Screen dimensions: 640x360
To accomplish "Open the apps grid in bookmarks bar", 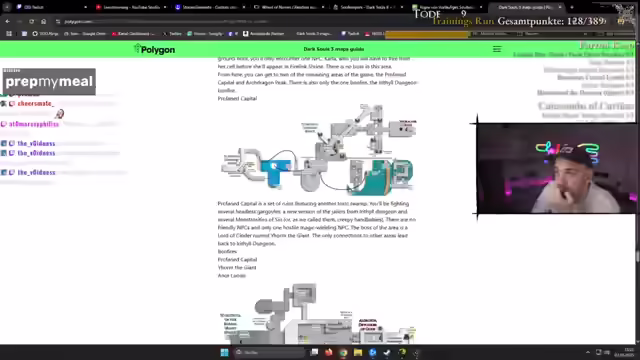I will 9,33.
